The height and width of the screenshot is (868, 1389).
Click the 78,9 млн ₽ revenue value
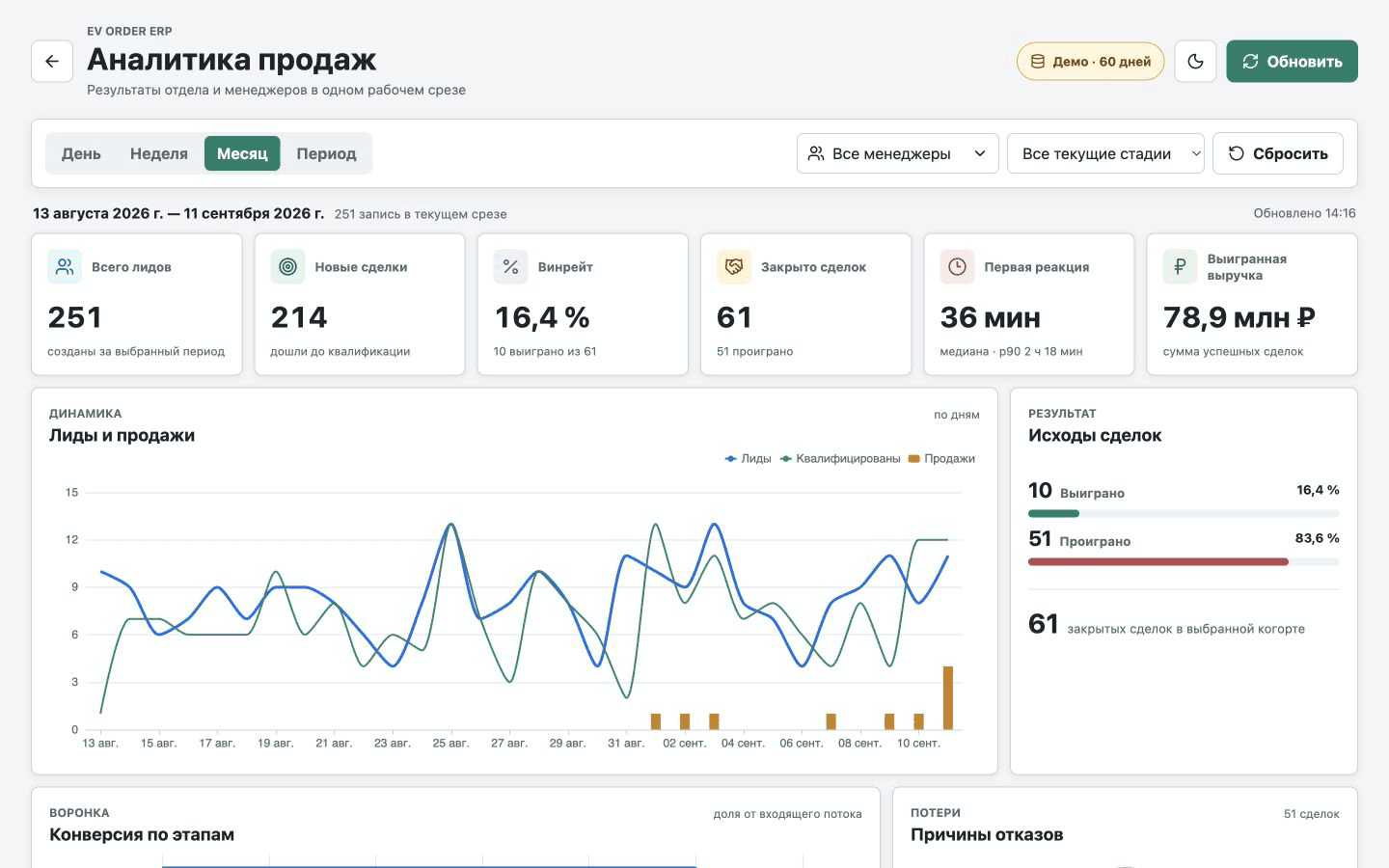1239,317
